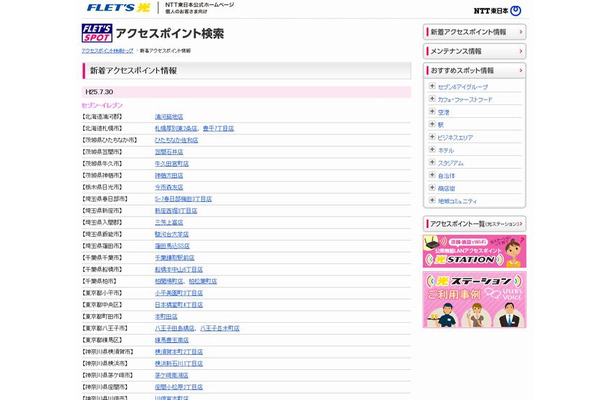Open store link in 埼玉県春日部市 row
This screenshot has height=400, width=610.
coord(183,199)
